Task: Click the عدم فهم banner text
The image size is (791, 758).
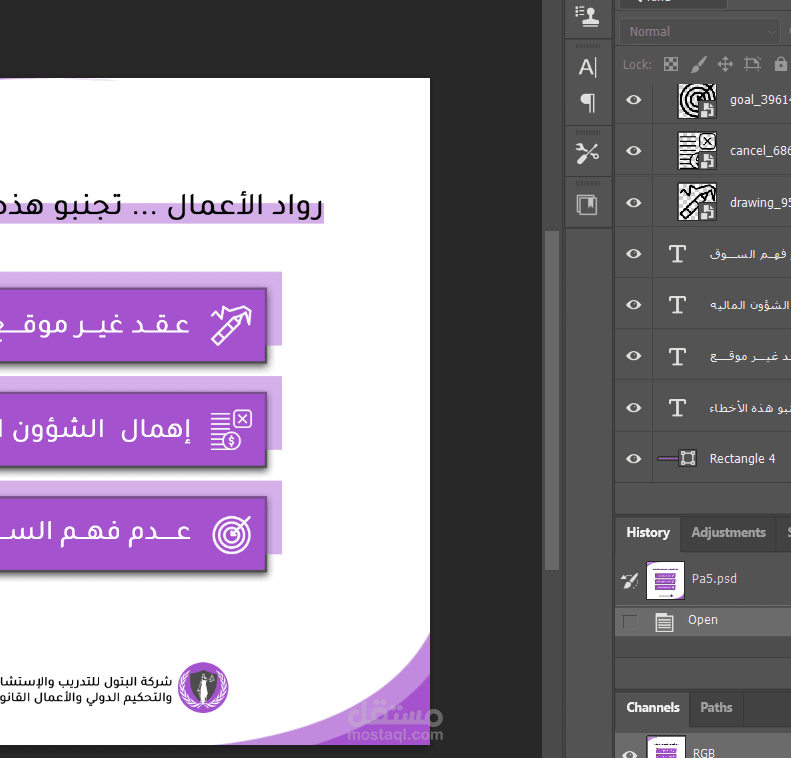Action: pyautogui.click(x=95, y=532)
